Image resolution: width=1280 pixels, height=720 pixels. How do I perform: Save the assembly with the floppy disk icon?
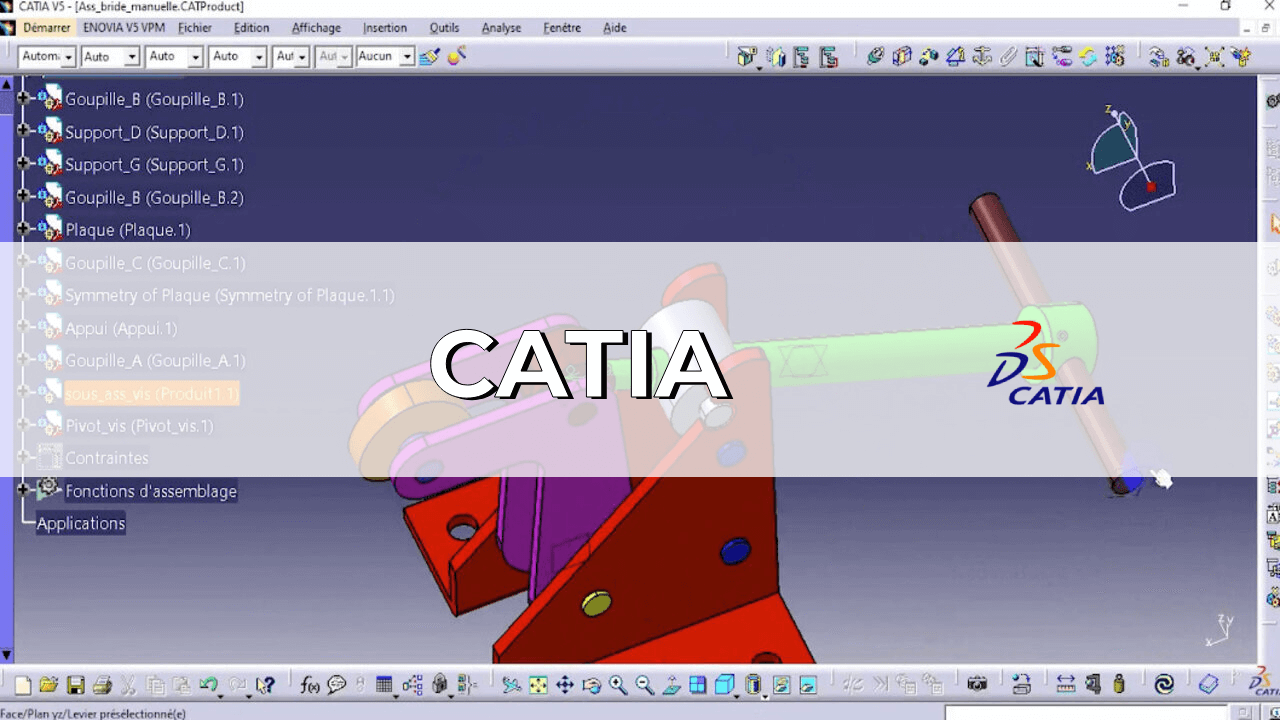(x=75, y=685)
